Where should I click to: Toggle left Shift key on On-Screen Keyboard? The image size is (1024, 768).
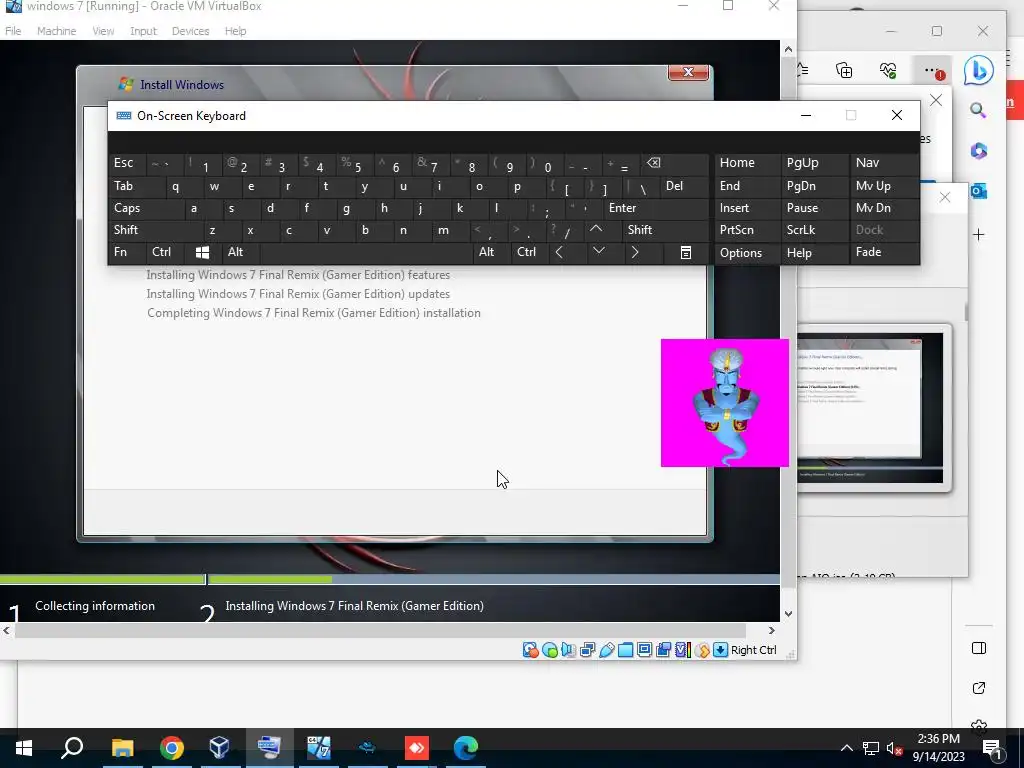155,230
